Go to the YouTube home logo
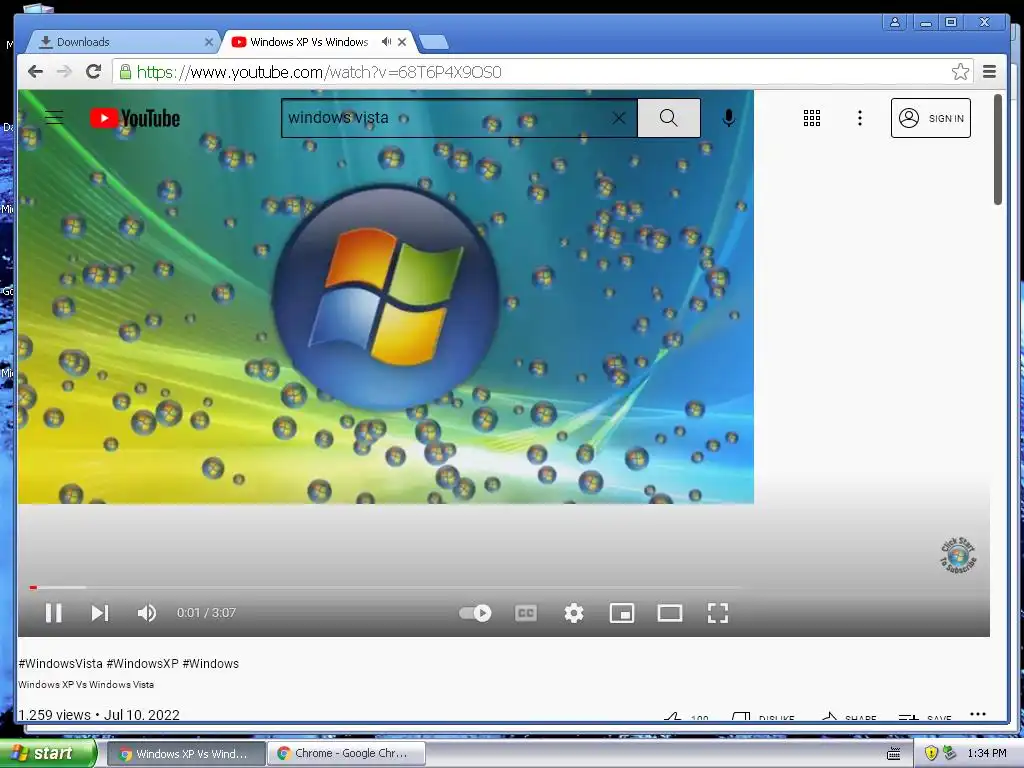 (x=135, y=118)
